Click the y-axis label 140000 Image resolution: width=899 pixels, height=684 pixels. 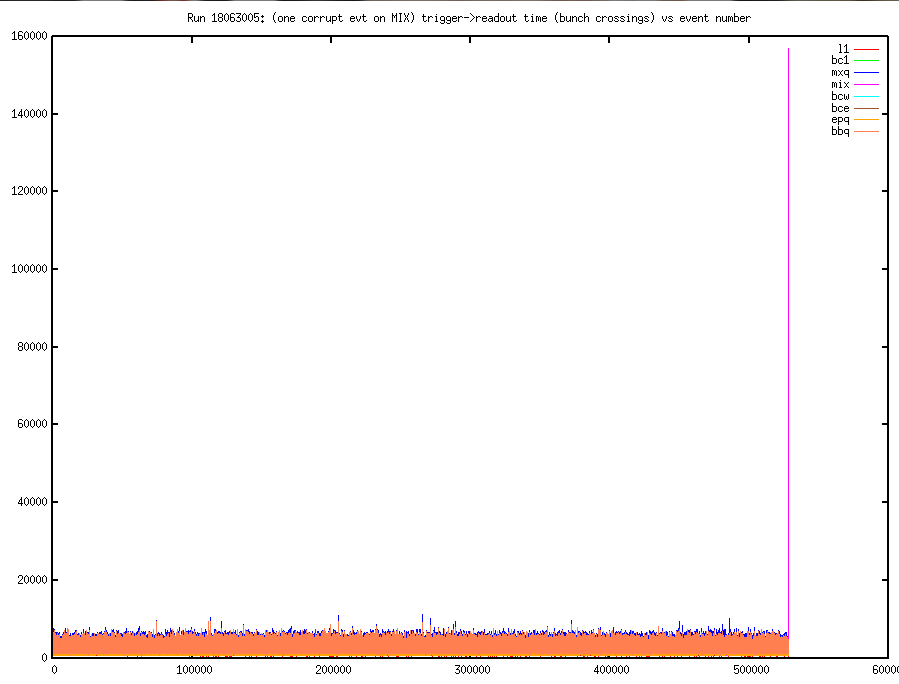tap(29, 114)
